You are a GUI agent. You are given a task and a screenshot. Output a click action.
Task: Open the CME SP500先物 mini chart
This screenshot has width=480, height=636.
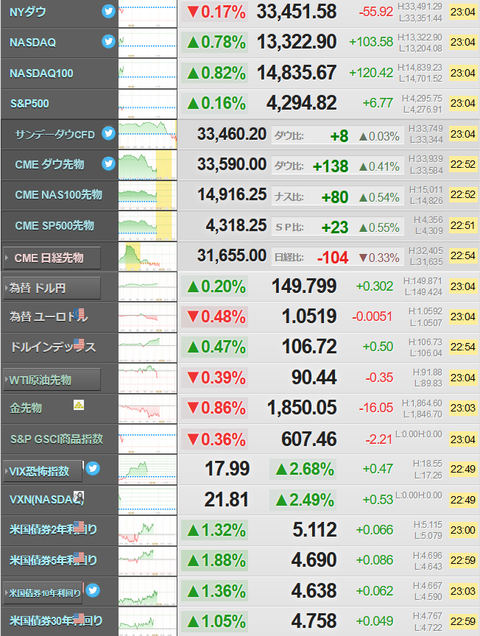point(148,226)
